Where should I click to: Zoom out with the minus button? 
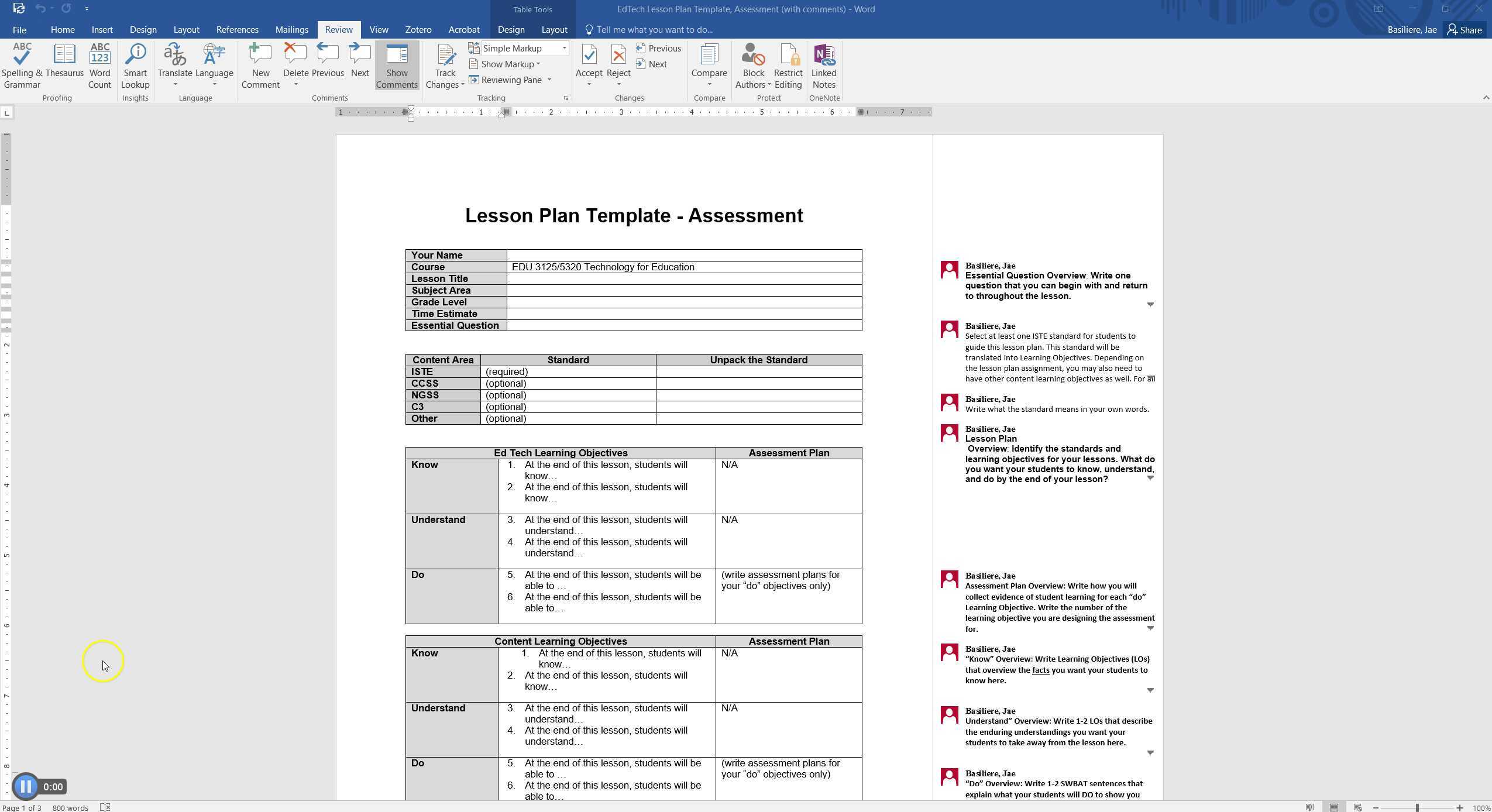[x=1376, y=808]
